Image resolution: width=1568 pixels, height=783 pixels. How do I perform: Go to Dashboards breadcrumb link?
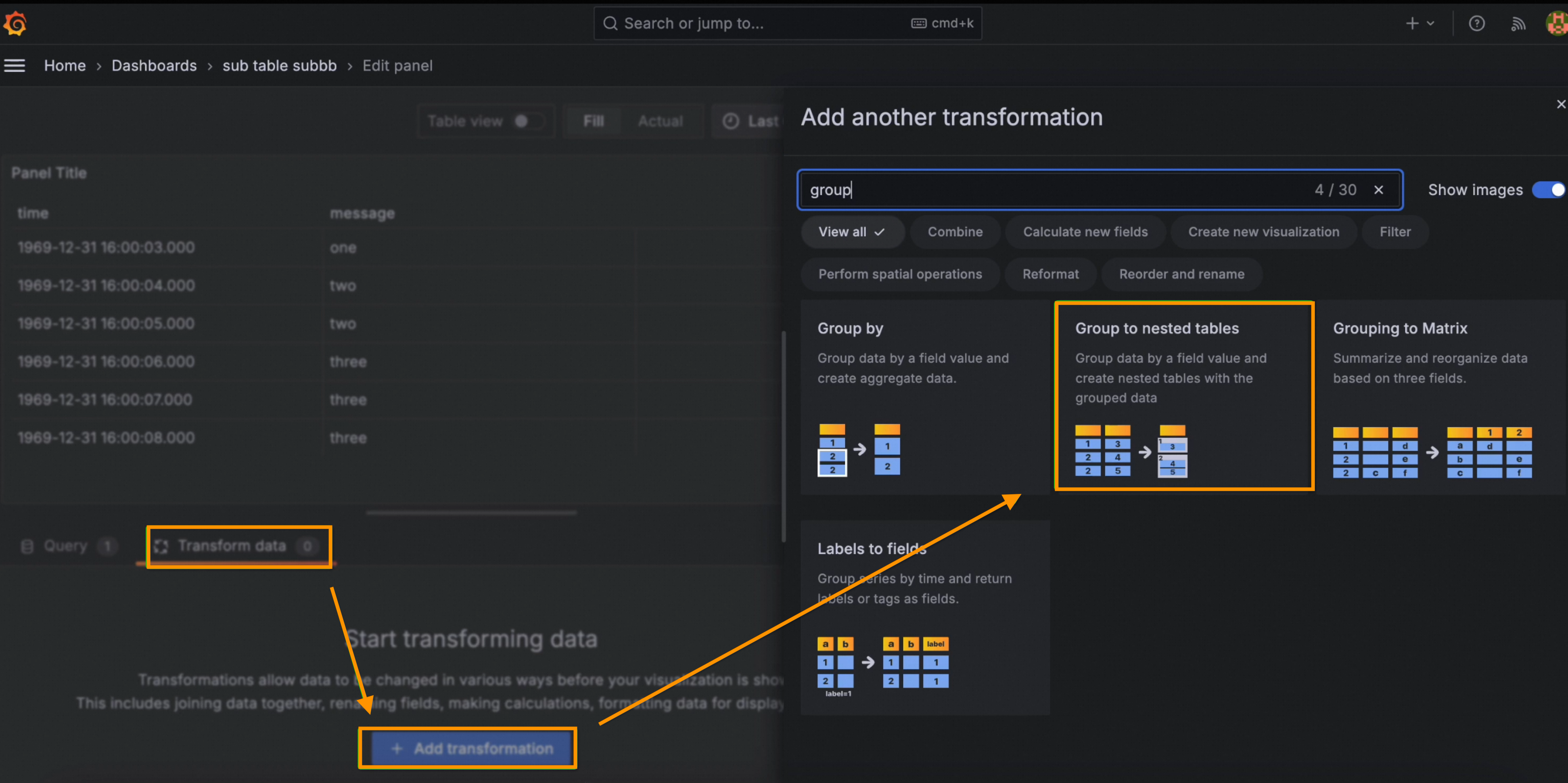[154, 66]
